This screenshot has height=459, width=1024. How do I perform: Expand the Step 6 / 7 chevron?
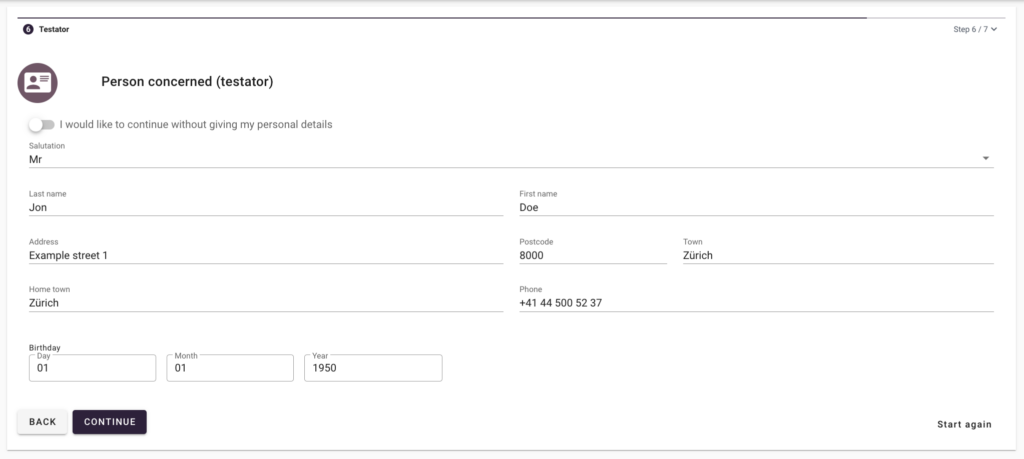tap(994, 30)
